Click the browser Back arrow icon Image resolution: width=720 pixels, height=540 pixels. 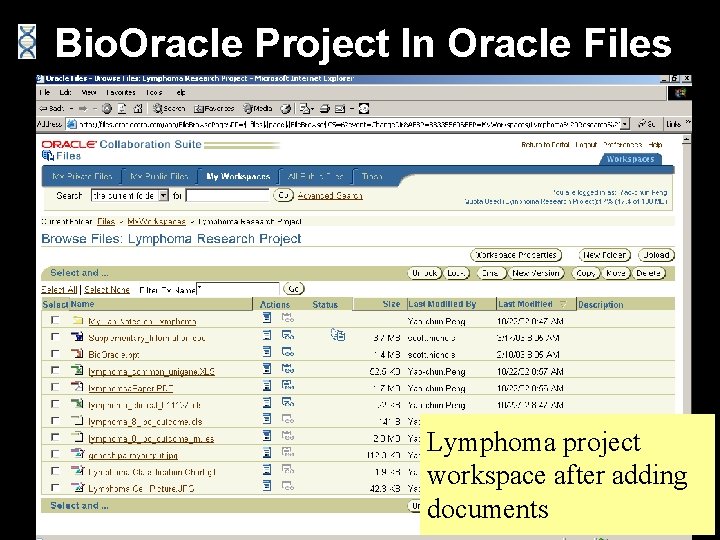pos(43,109)
